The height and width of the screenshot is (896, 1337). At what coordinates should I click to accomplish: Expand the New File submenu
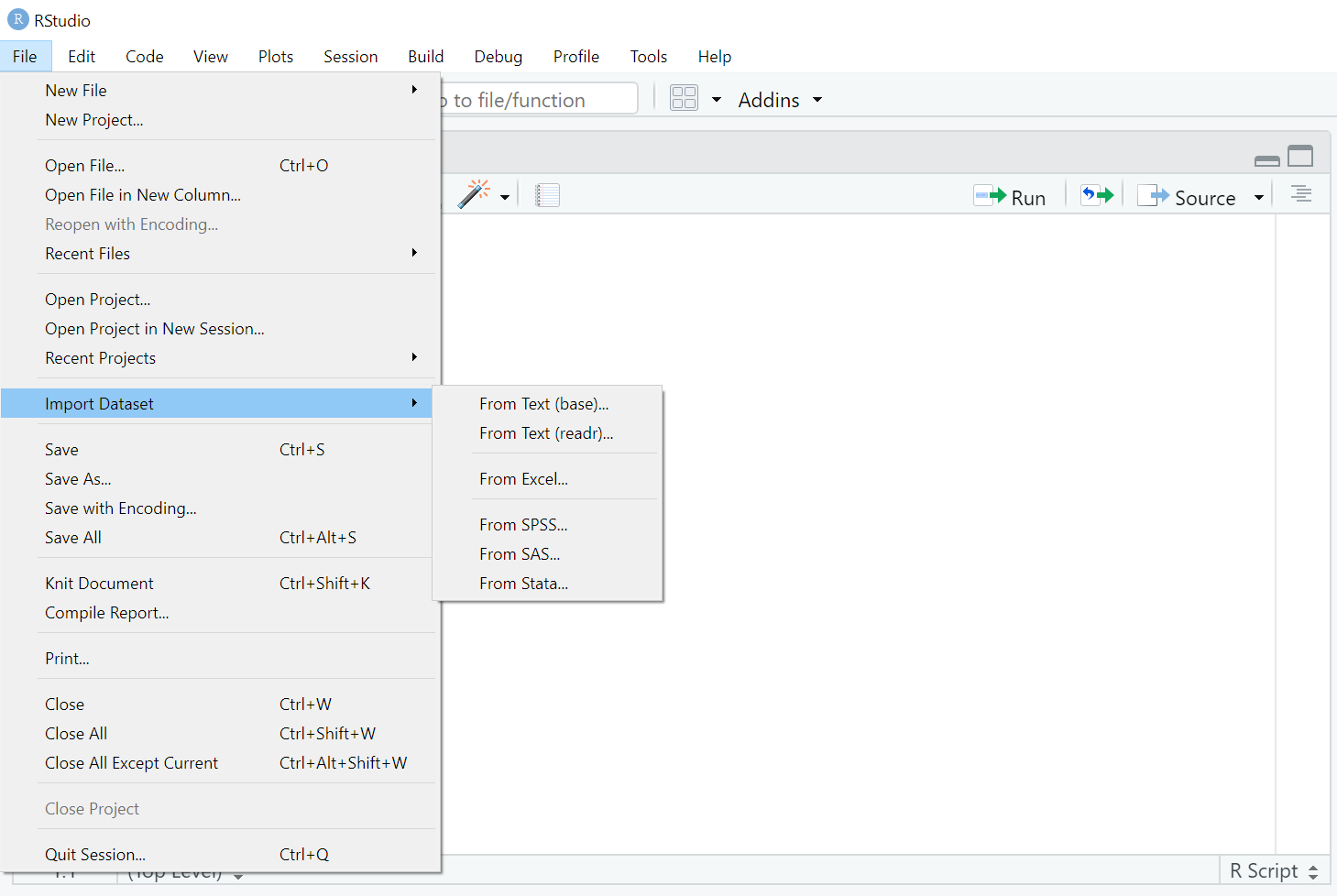(220, 90)
